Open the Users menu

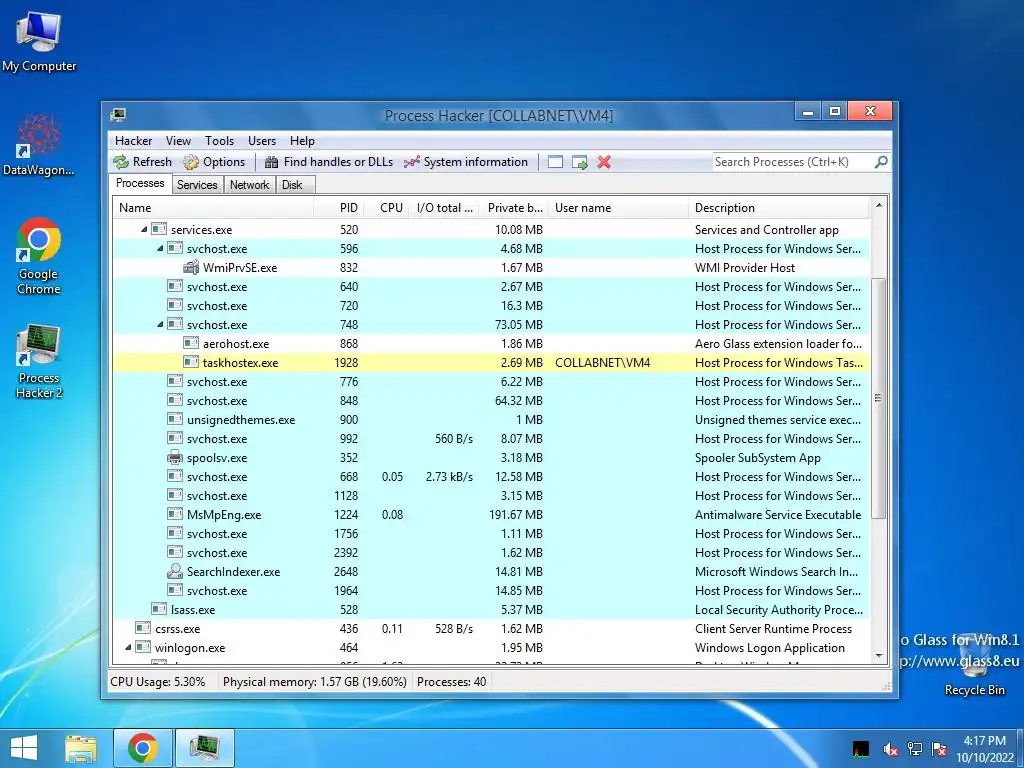[262, 141]
